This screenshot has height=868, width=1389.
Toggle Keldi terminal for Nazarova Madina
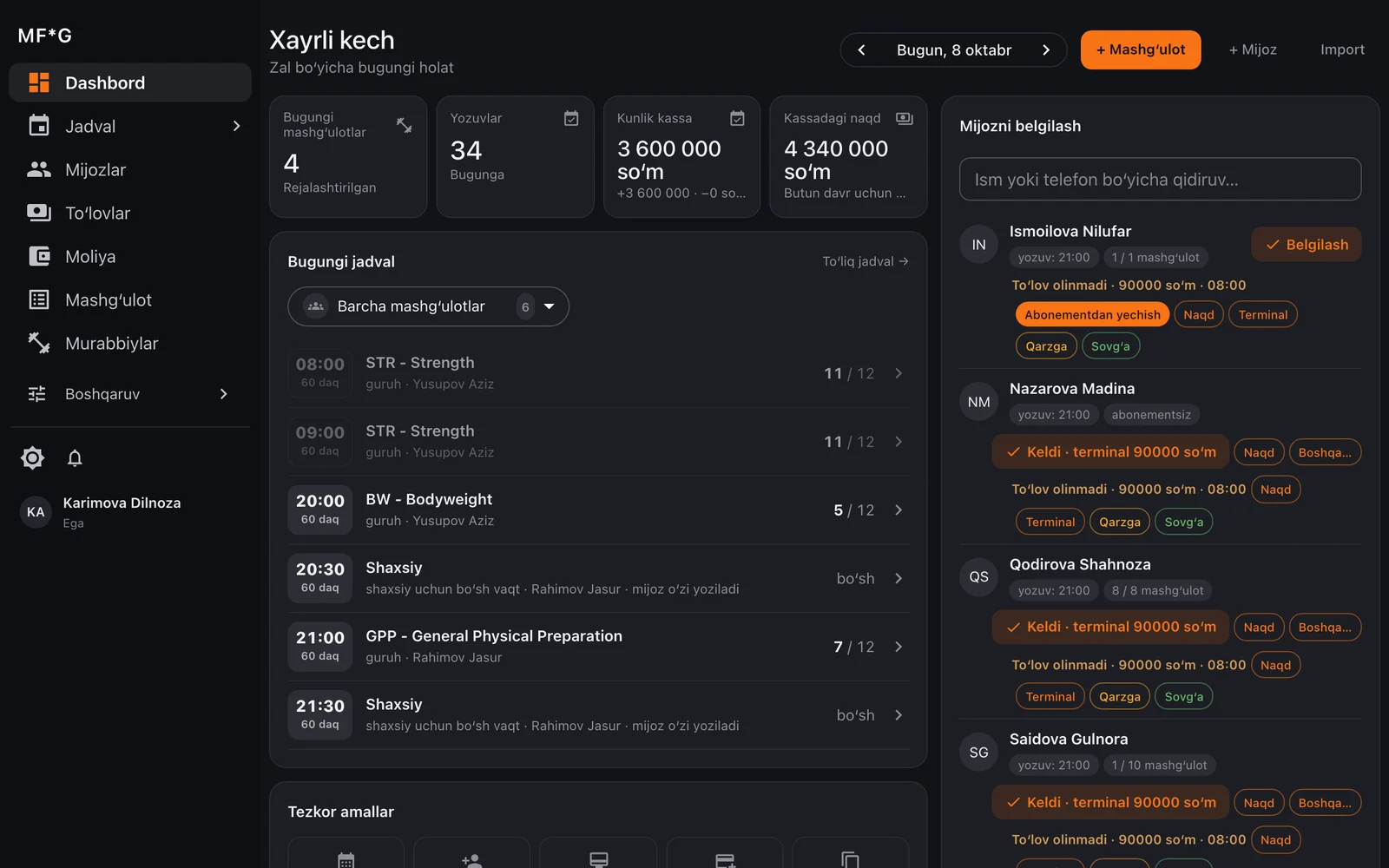click(x=1110, y=452)
